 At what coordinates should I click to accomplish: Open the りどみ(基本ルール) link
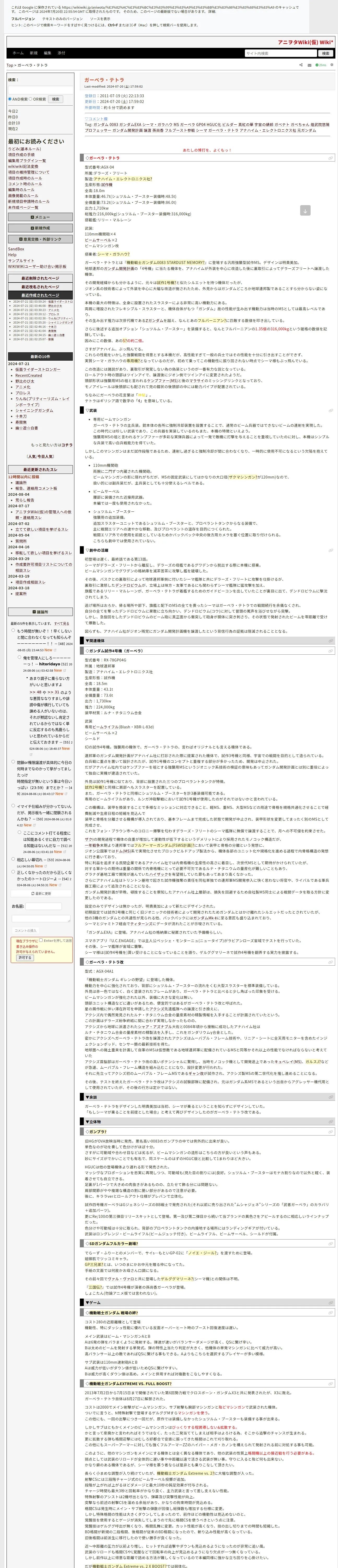click(25, 149)
